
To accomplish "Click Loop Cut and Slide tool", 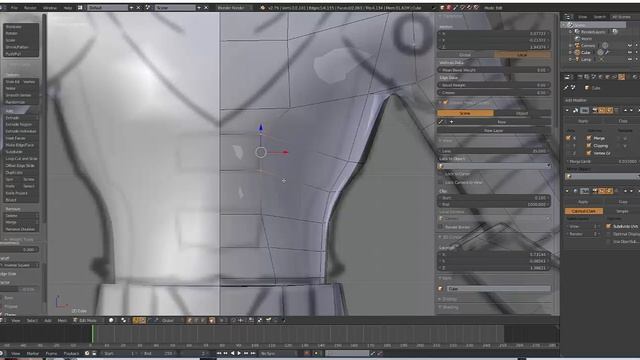I will pos(21,158).
